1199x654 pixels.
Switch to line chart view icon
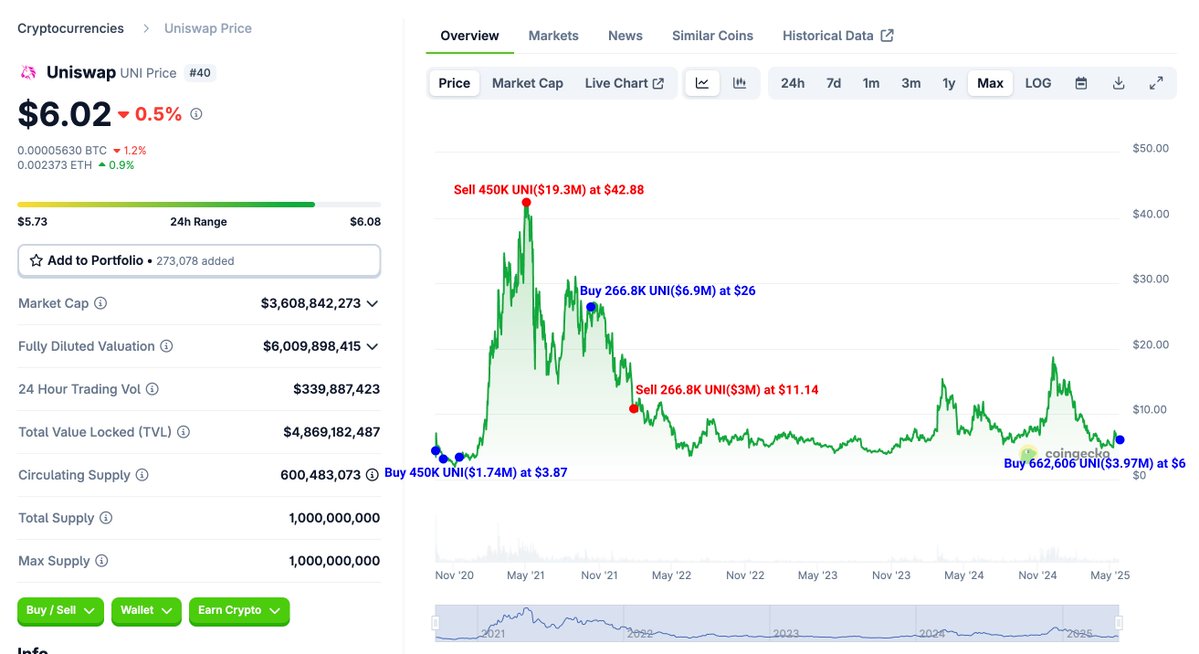(x=702, y=83)
